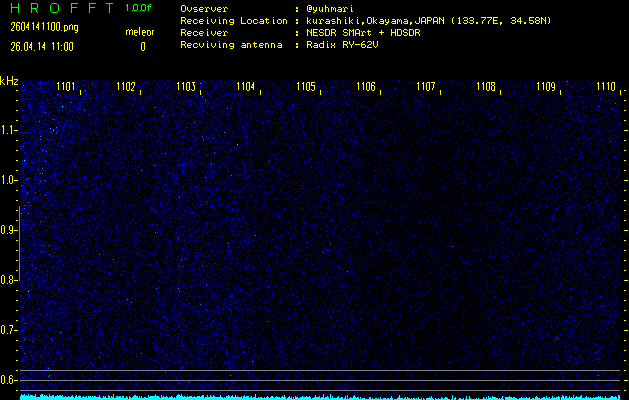Image resolution: width=629 pixels, height=400 pixels.
Task: Click the 1109 time marker
Action: coord(546,87)
